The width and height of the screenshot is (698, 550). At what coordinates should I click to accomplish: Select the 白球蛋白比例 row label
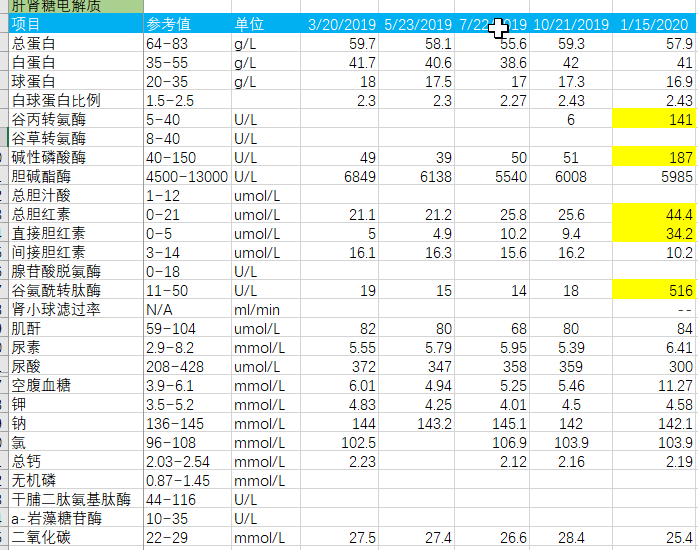click(56, 101)
